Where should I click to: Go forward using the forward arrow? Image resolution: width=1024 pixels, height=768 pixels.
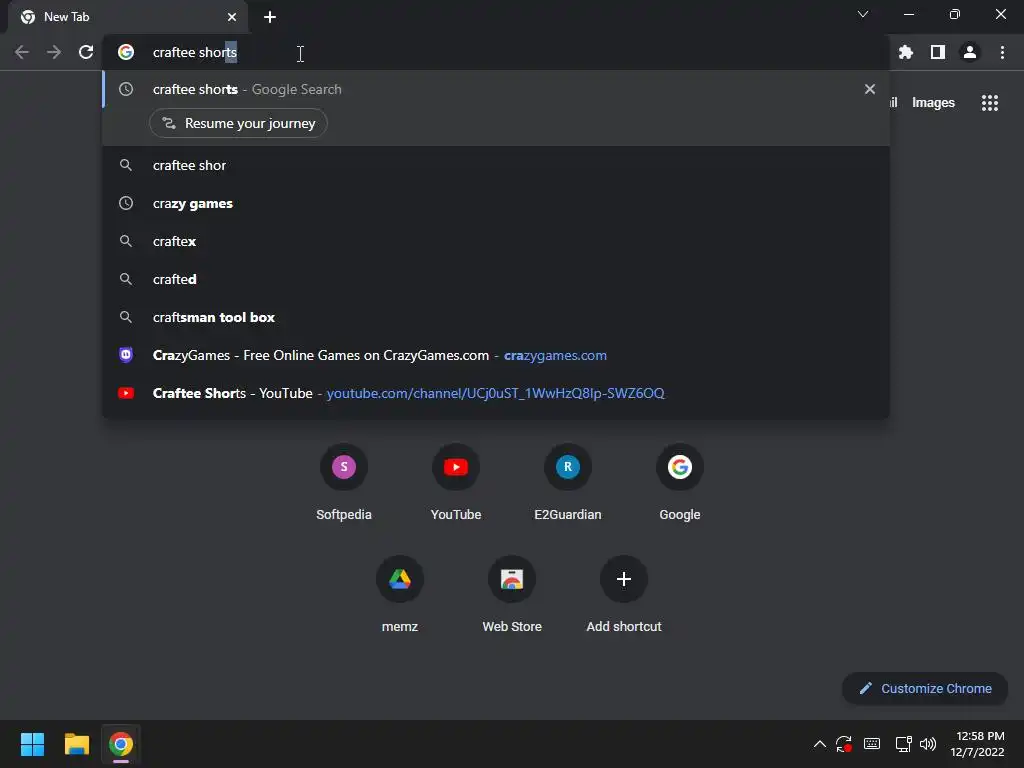[54, 52]
